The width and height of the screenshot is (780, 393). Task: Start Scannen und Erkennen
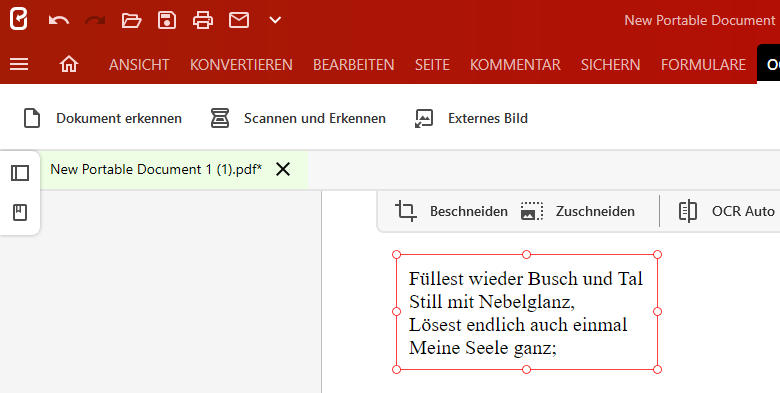pos(297,118)
